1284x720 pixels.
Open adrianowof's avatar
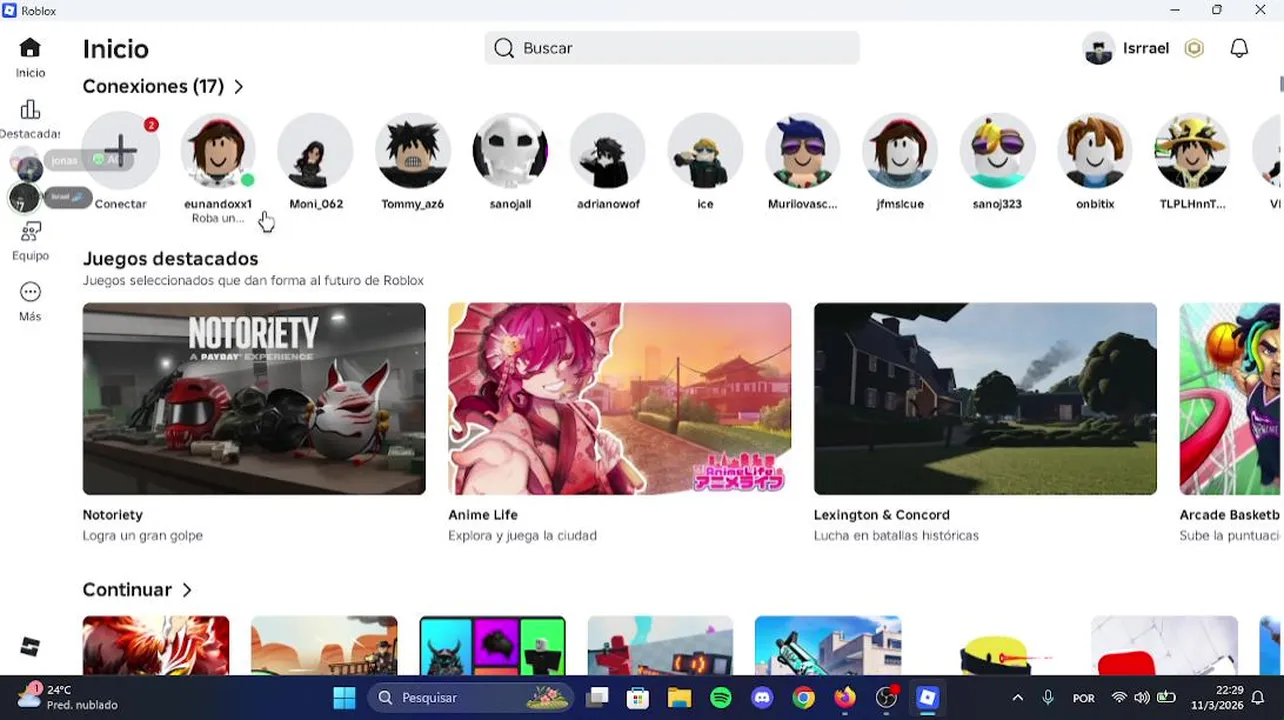coord(608,151)
